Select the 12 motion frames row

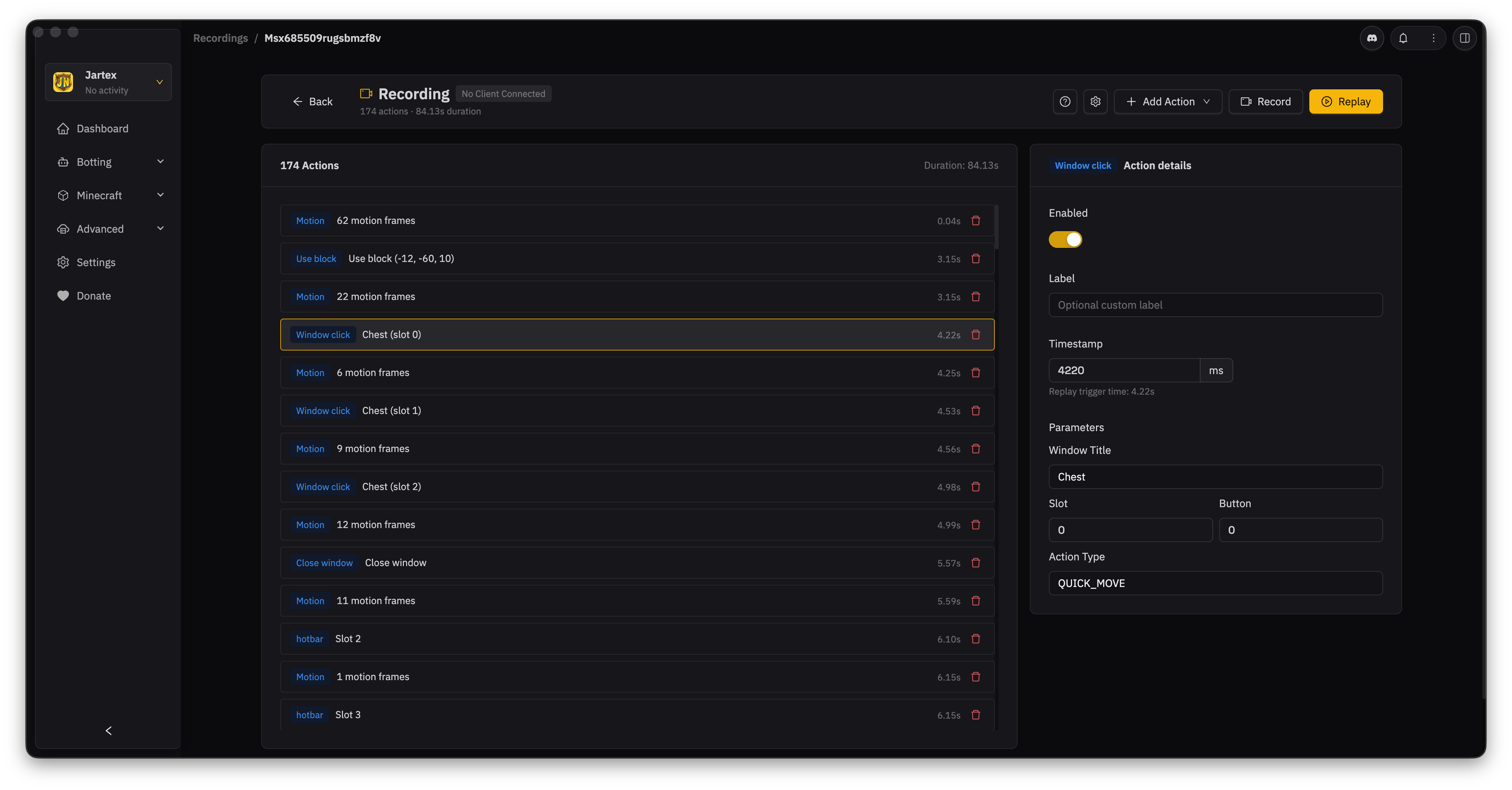[x=637, y=525]
